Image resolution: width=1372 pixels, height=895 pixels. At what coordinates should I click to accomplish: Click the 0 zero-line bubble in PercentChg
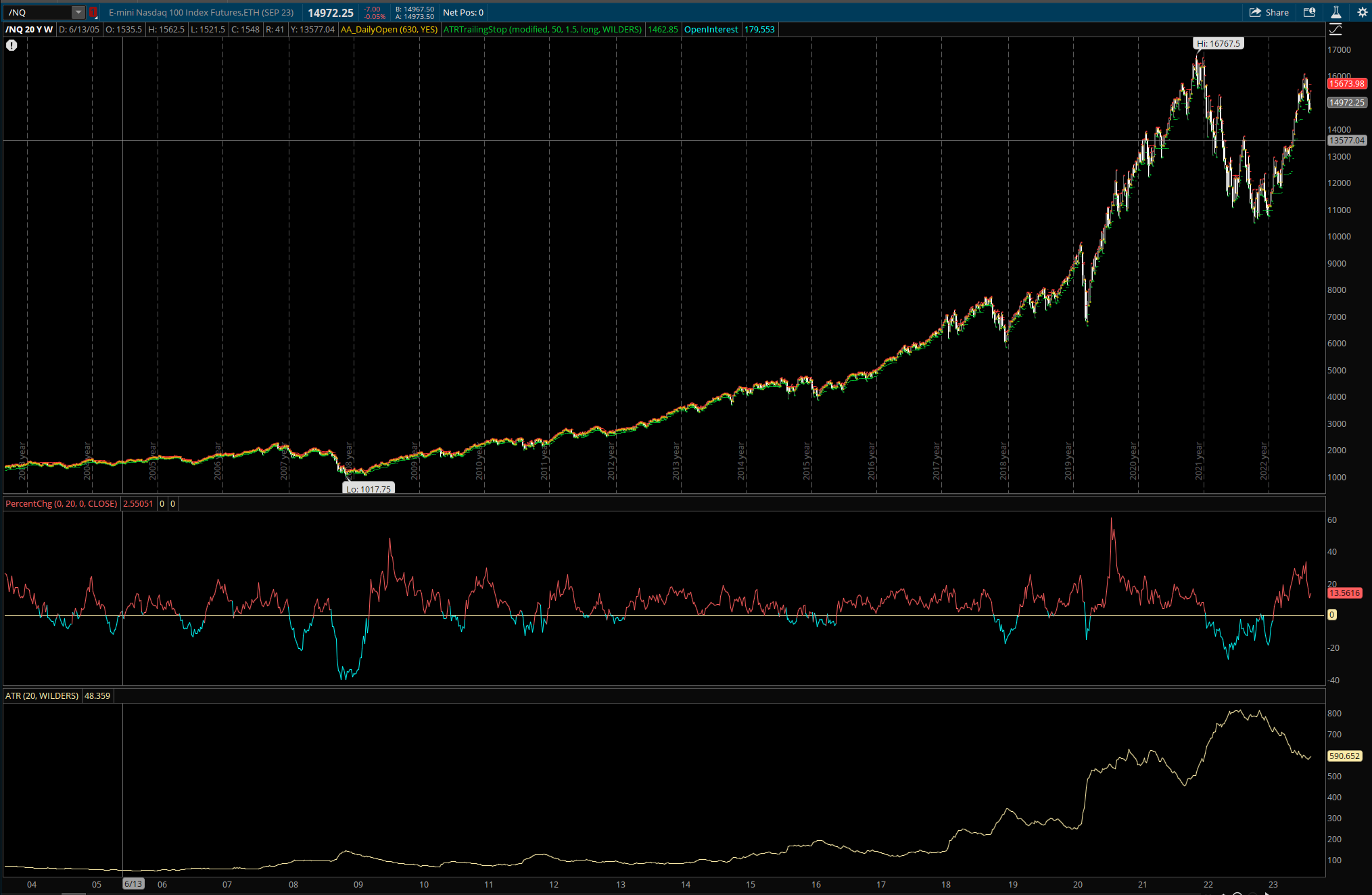click(1332, 615)
